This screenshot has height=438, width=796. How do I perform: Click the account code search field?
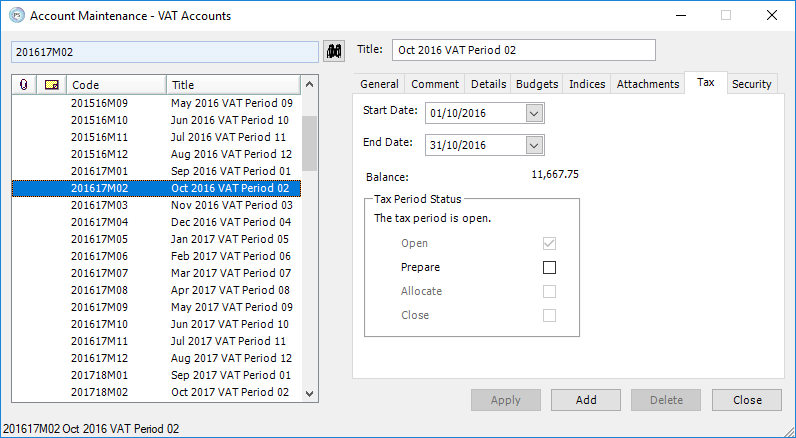coord(165,52)
